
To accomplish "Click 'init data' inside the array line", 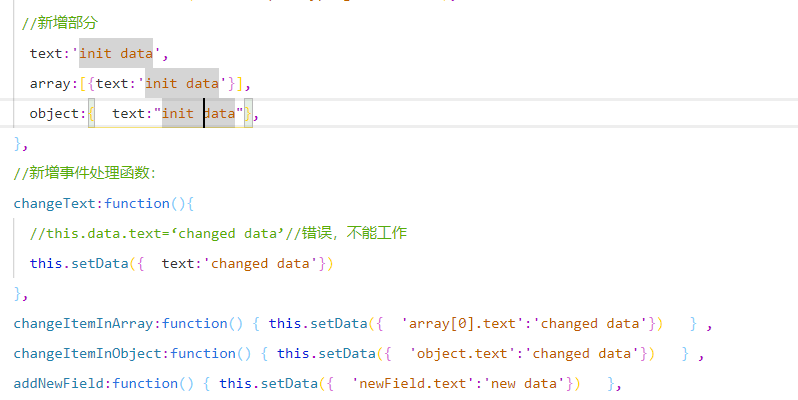I will click(182, 83).
